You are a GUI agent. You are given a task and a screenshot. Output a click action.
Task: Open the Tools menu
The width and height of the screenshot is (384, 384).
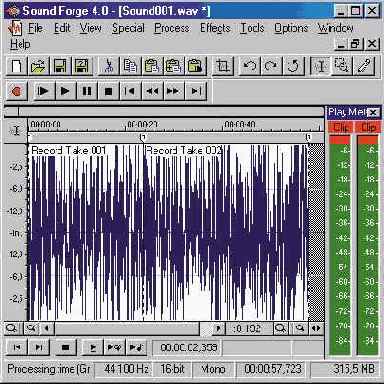252,28
